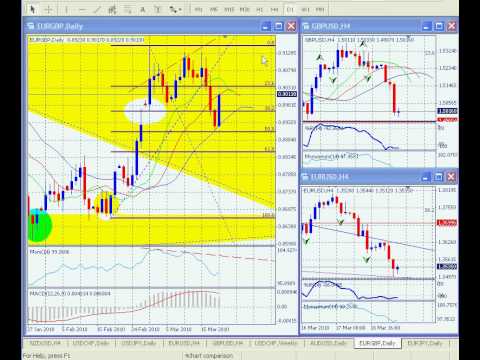Switch chart to D1 daily timeframe
The image size is (480, 360).
290,9
